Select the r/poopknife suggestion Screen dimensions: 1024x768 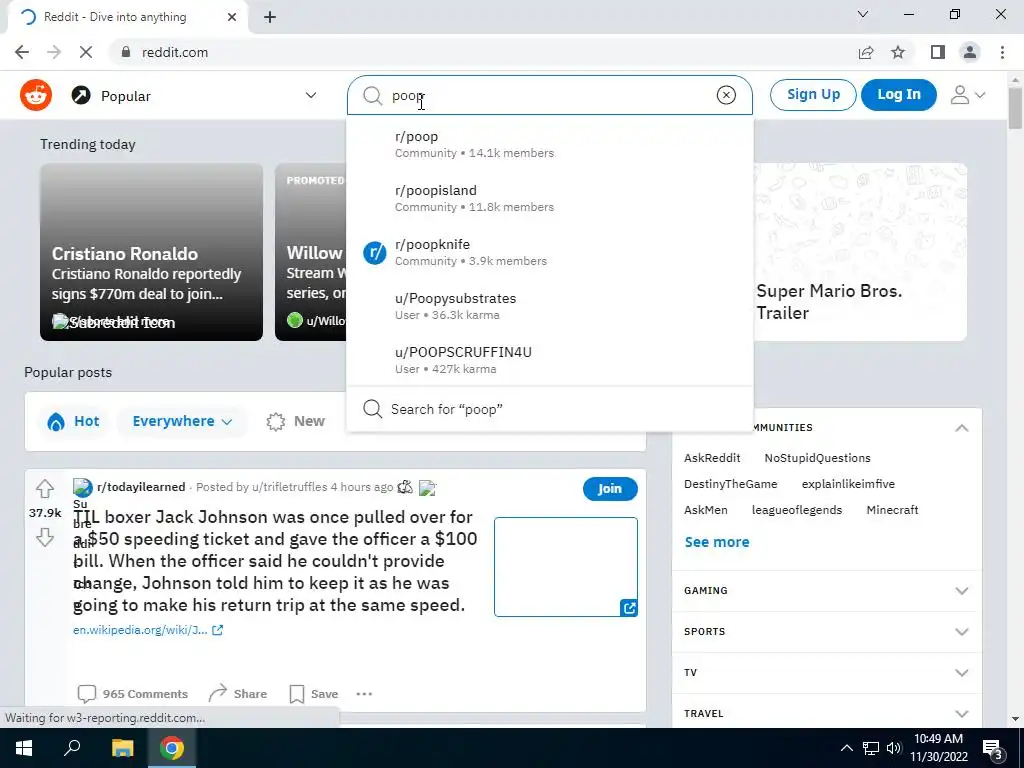pos(550,252)
